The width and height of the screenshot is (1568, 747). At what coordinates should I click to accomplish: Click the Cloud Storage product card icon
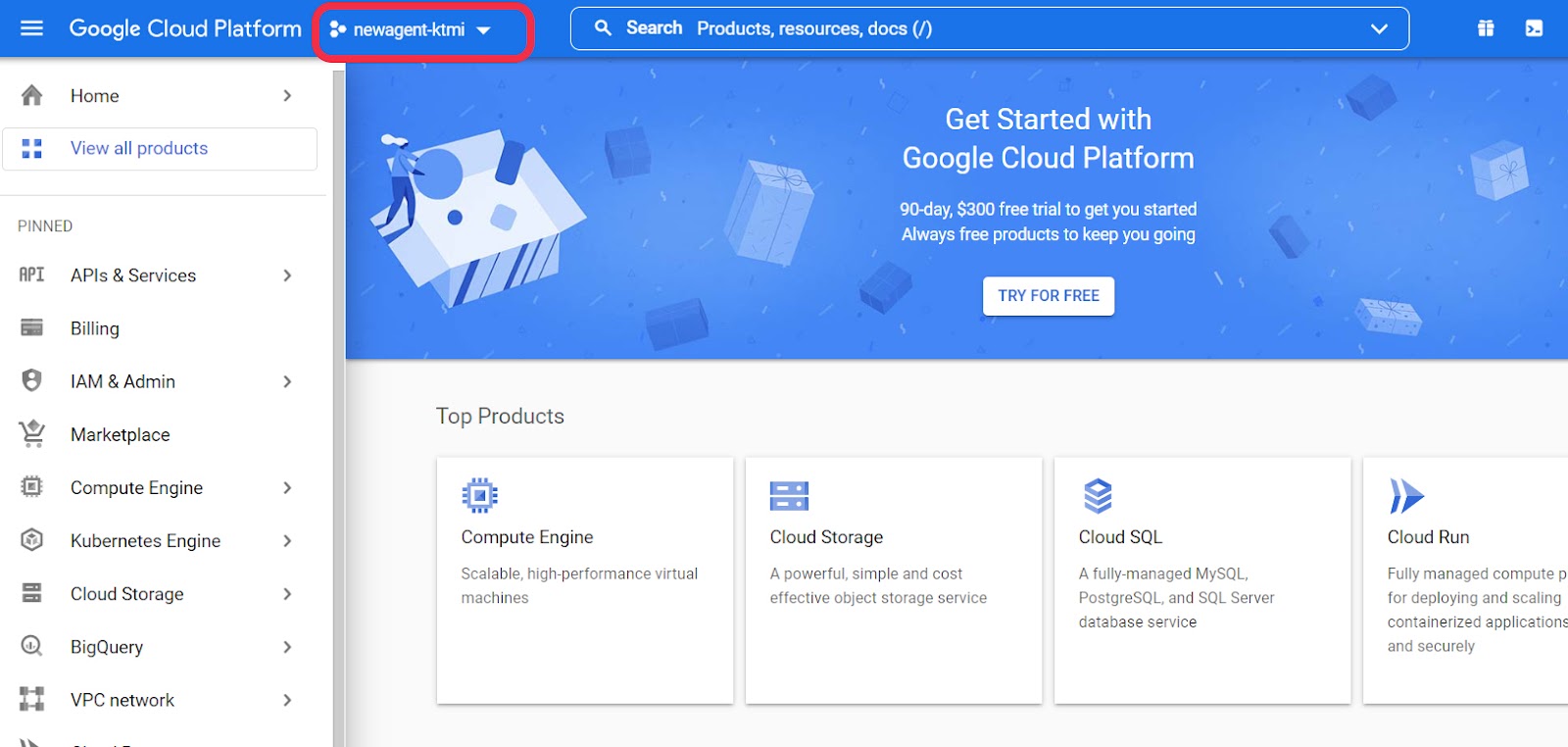point(789,496)
